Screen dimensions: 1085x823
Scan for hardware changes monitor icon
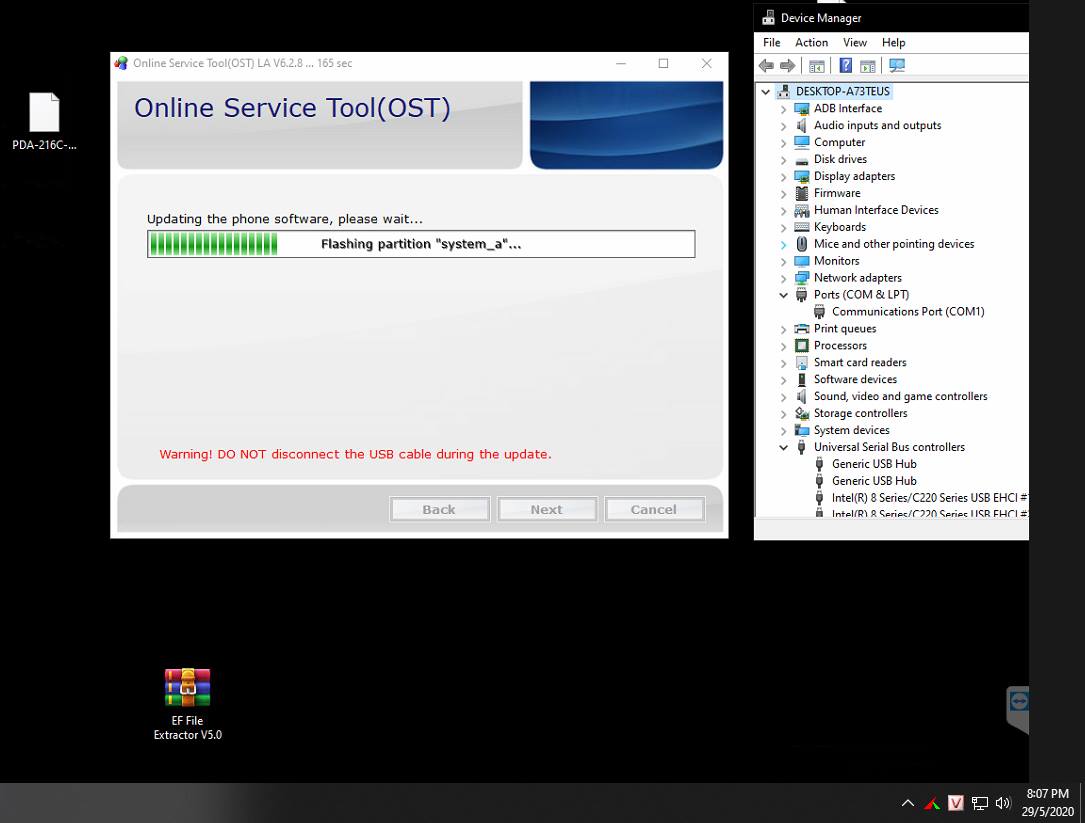point(897,66)
